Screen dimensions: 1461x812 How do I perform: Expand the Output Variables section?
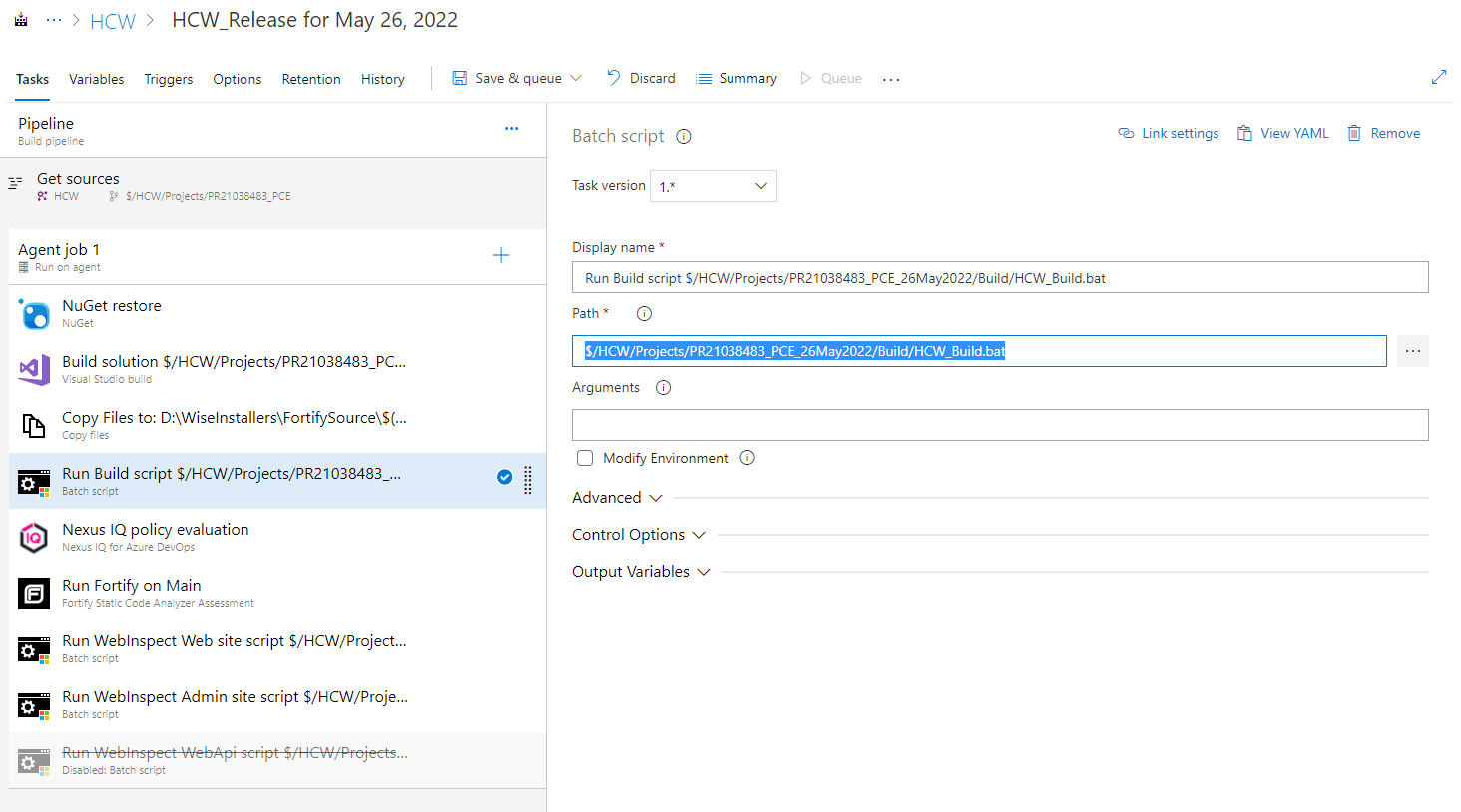click(x=640, y=572)
